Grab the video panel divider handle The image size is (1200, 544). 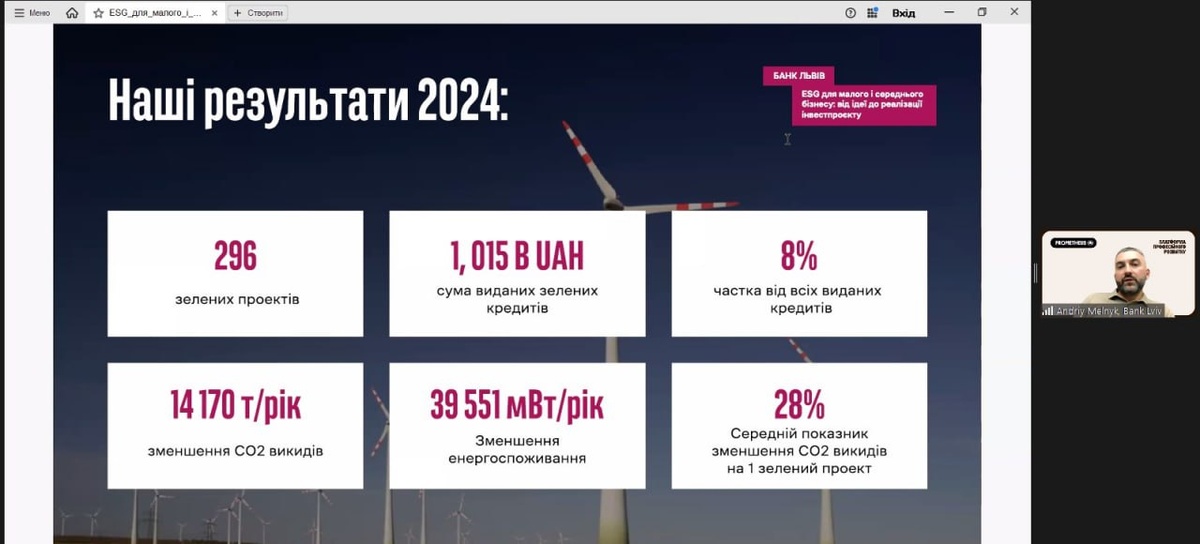(1035, 273)
